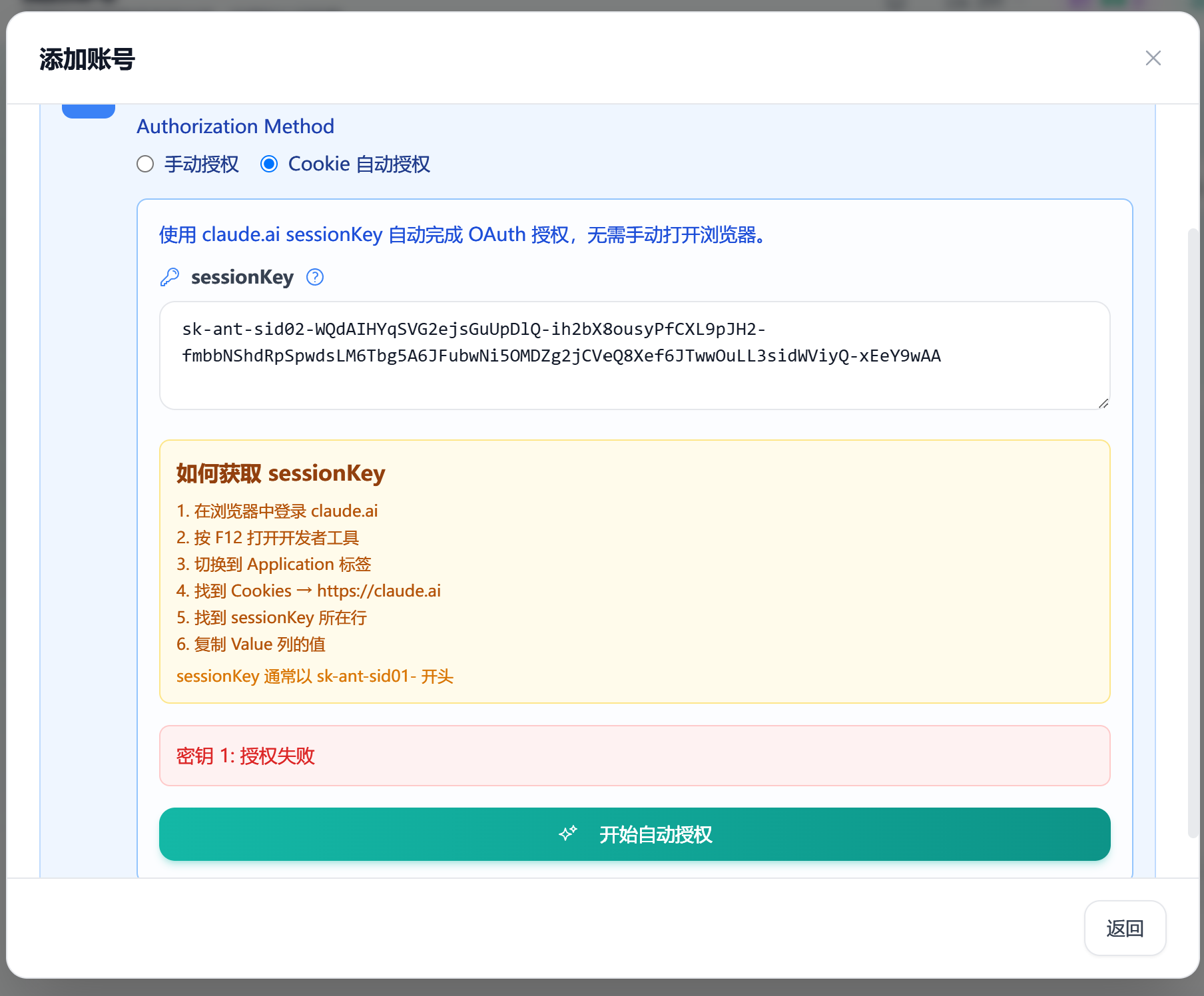
Task: Click the Authorization Method label
Action: click(235, 126)
